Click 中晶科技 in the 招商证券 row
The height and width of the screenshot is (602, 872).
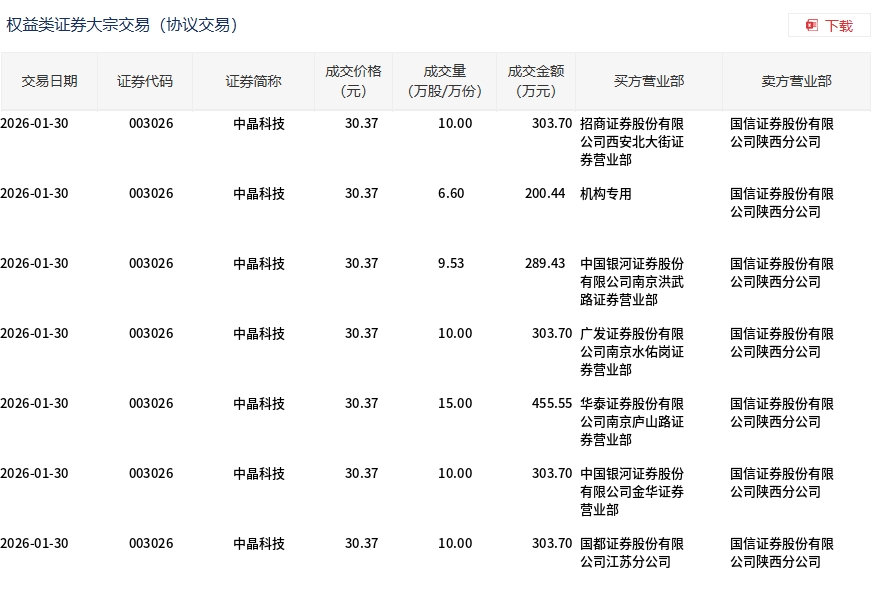point(259,124)
